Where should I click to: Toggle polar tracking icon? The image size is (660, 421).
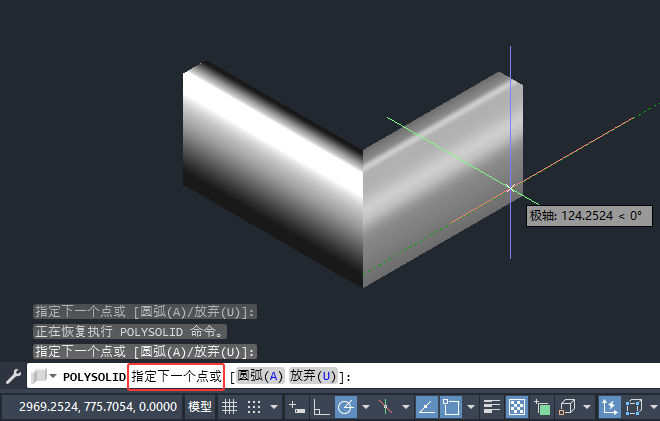(x=346, y=407)
